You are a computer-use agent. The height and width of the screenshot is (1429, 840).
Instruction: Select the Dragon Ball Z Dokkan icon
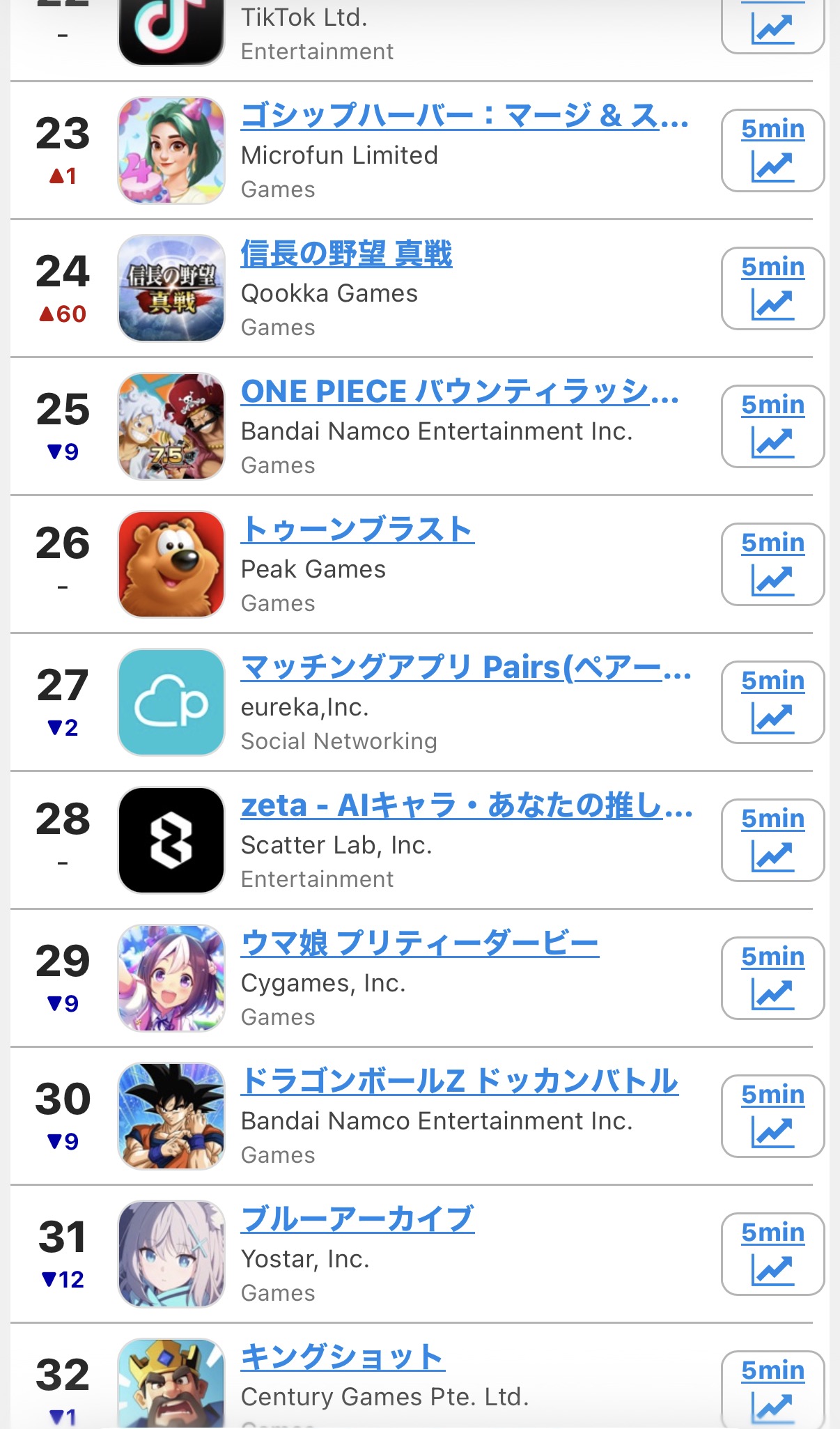click(171, 1116)
